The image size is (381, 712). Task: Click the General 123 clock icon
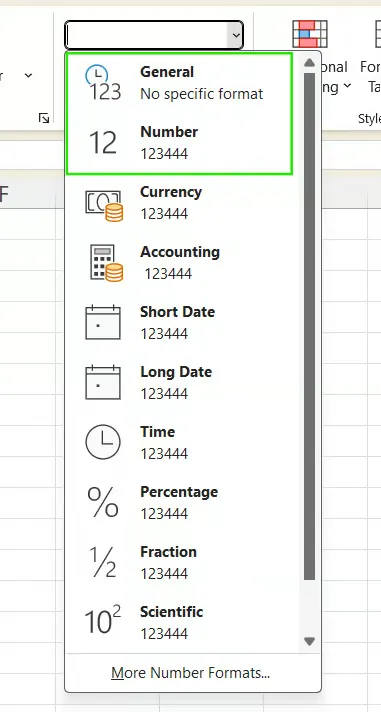(104, 83)
